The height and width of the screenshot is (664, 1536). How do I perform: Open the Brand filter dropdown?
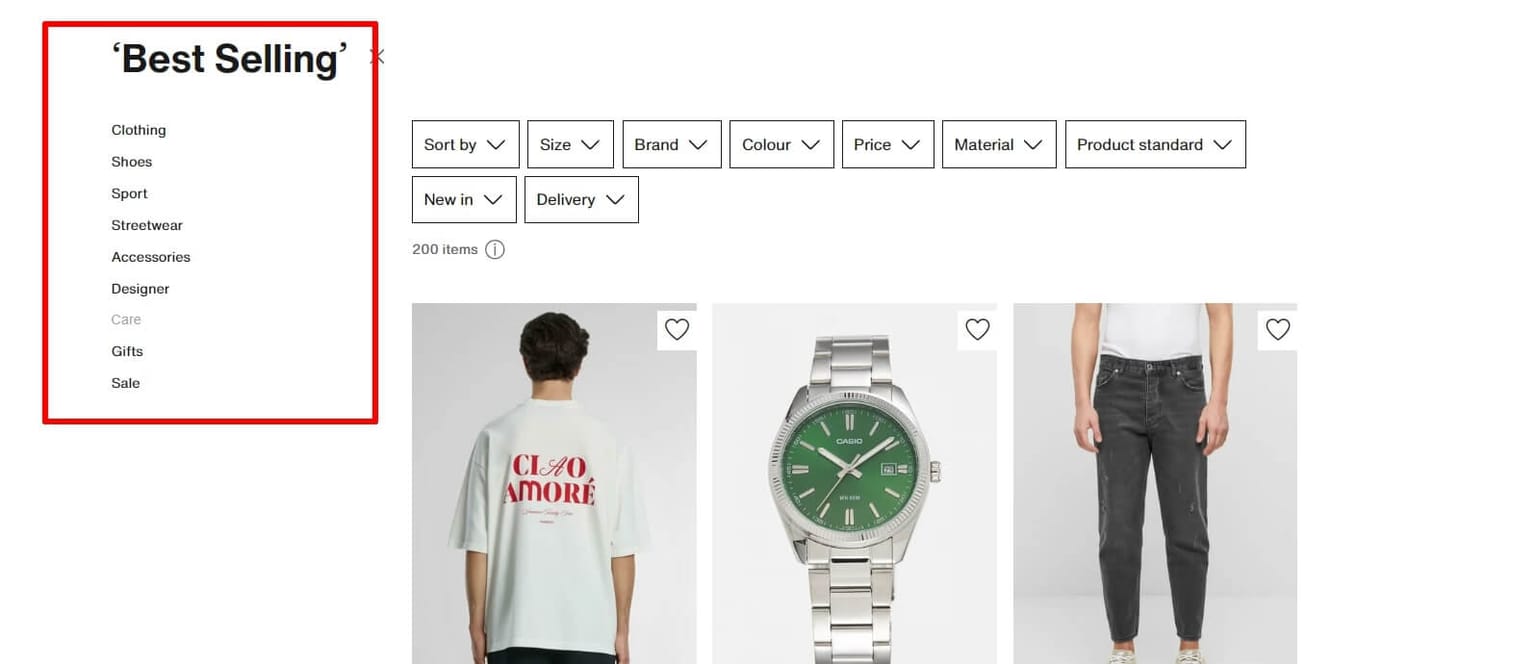click(671, 144)
